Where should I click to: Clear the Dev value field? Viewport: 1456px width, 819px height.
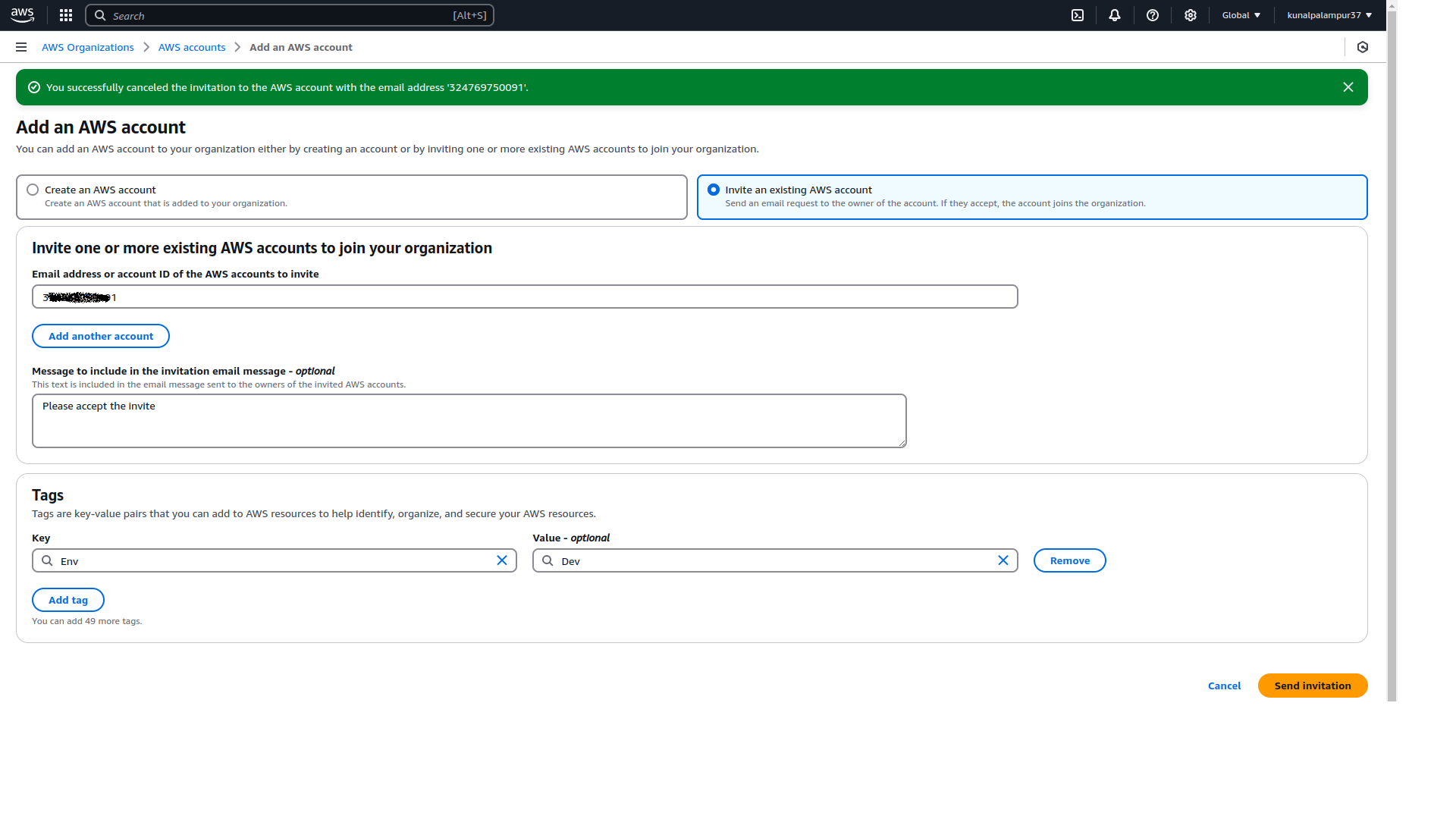tap(1003, 560)
